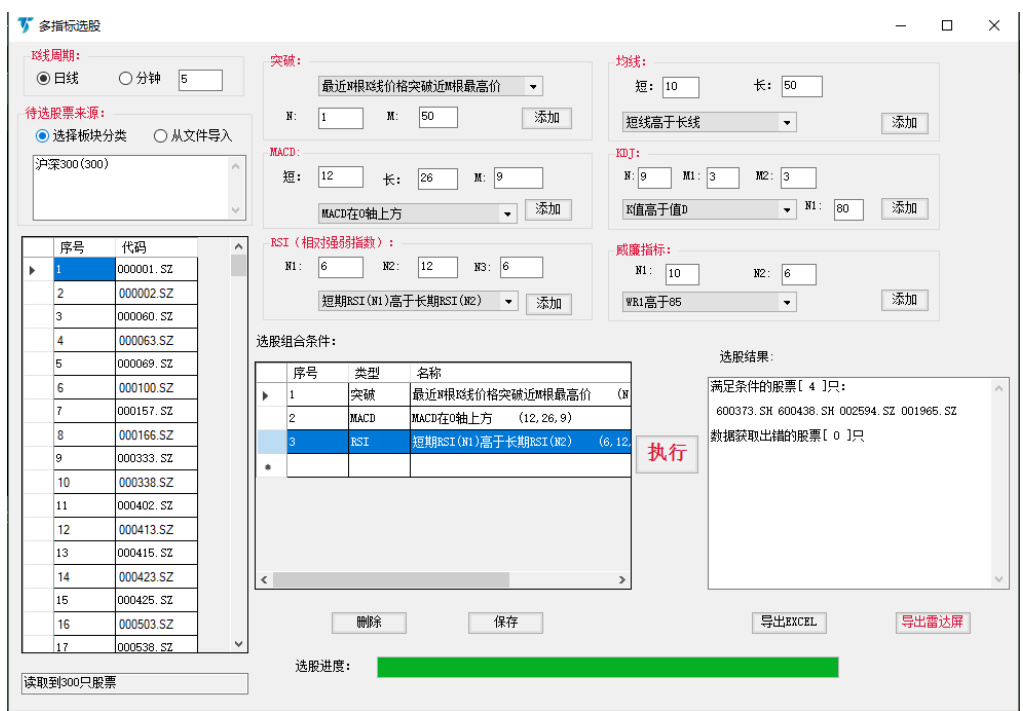
Task: Choose 从文件导入 as stock source
Action: (x=160, y=136)
